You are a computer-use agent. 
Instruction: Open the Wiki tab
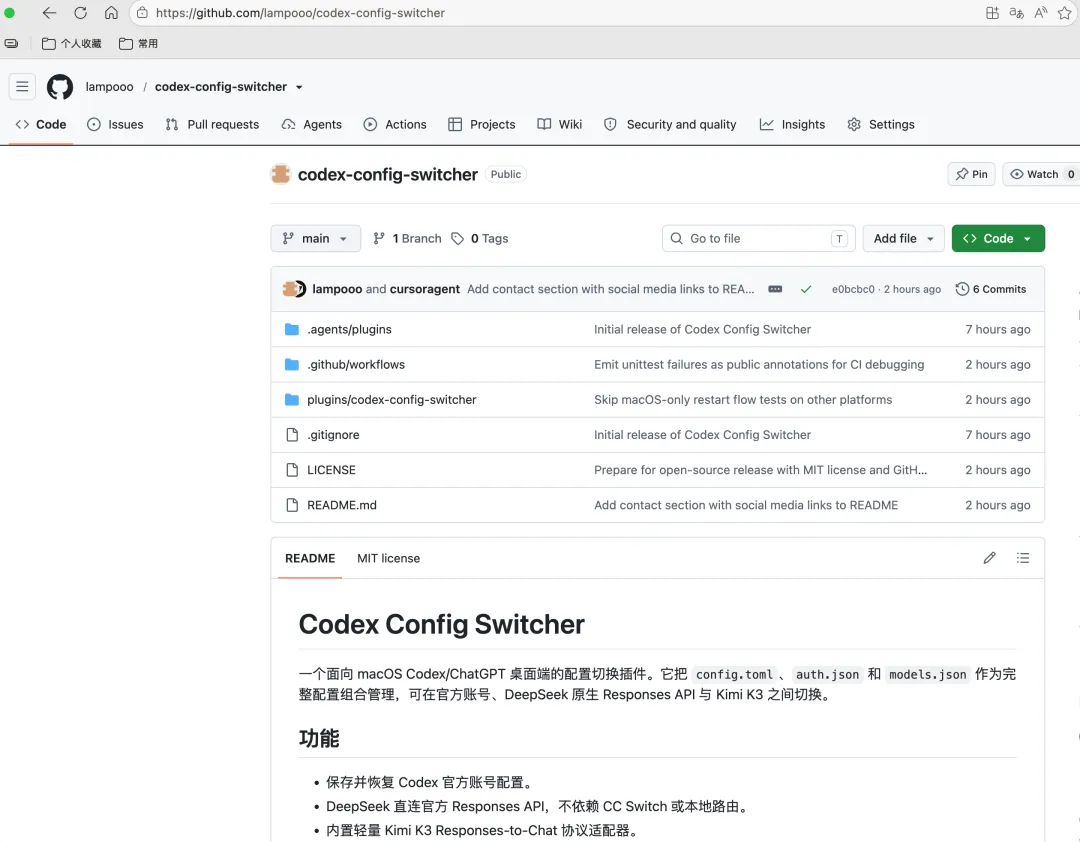[559, 124]
